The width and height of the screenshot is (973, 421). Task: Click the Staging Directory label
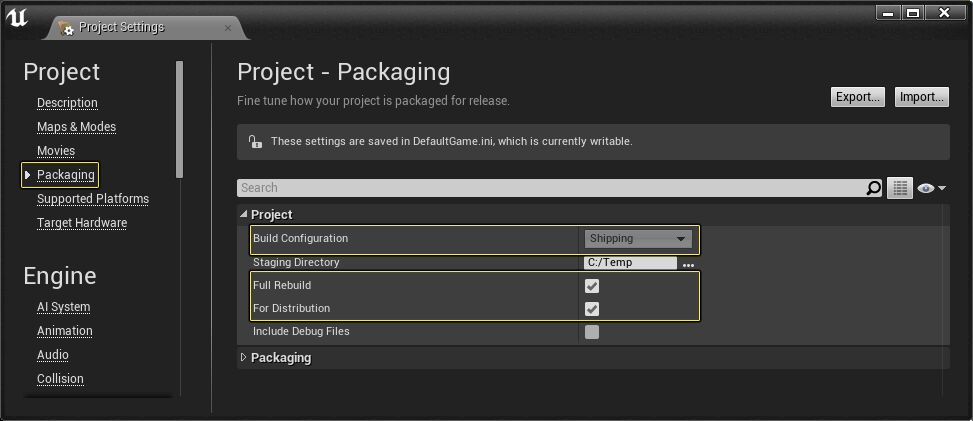pyautogui.click(x=296, y=263)
